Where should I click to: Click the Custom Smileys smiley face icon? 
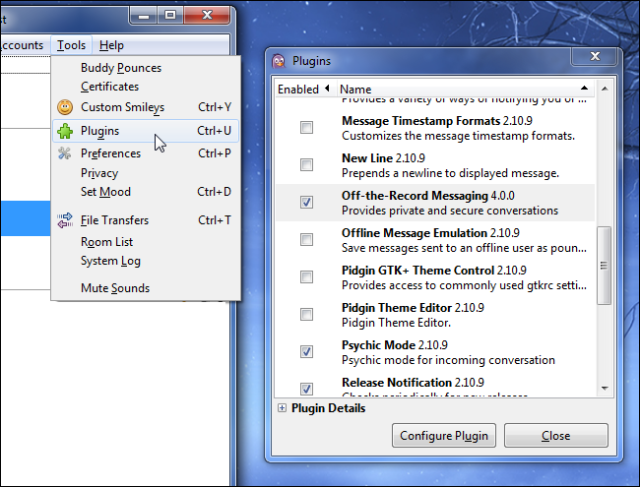[x=65, y=107]
